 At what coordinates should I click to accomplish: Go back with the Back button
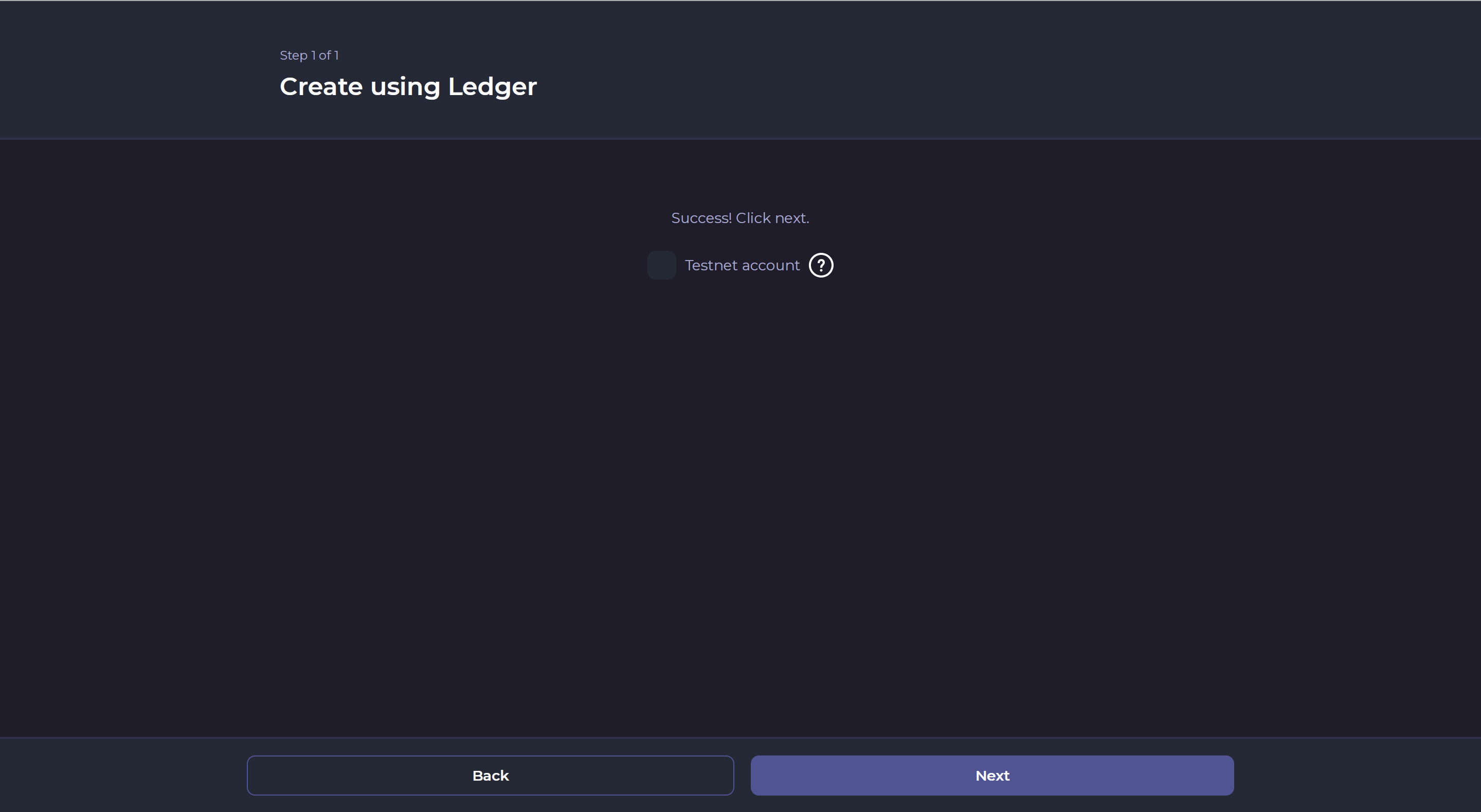490,775
